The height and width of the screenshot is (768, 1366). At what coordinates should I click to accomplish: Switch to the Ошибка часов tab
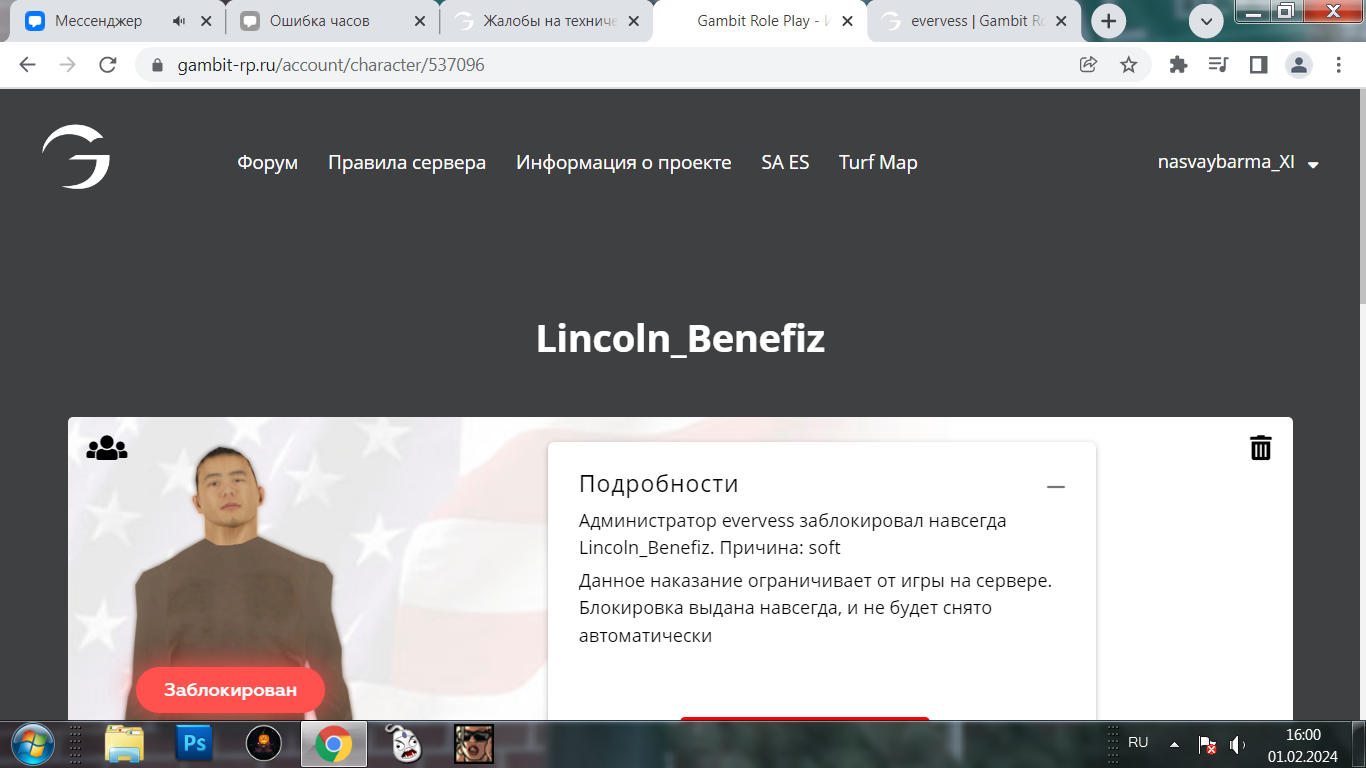(319, 21)
